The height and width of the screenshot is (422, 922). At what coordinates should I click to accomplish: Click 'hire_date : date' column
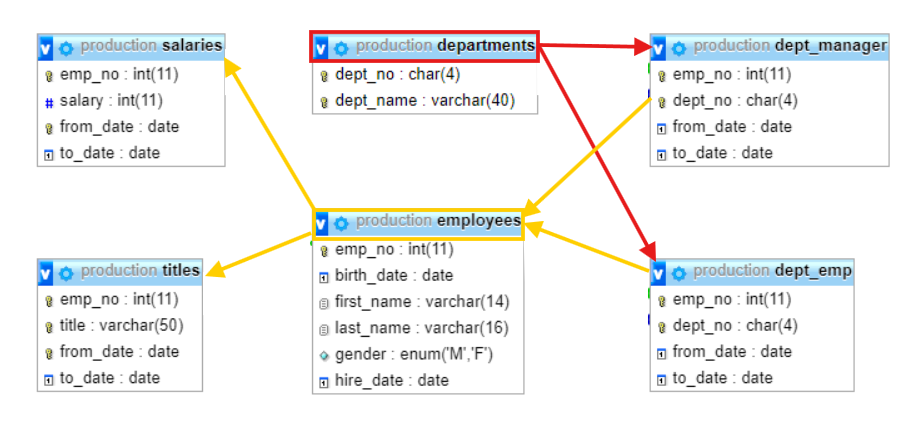coord(392,380)
